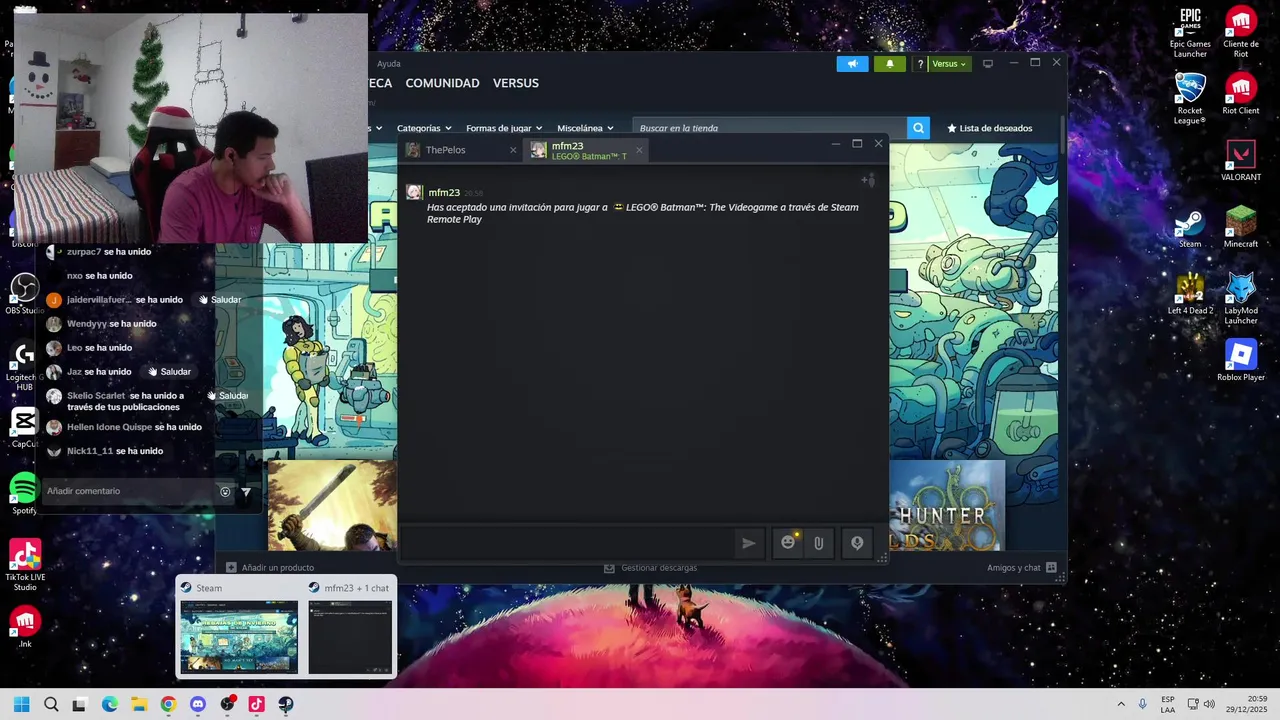
Task: Open Lista de deseados wishlist
Action: pyautogui.click(x=989, y=128)
